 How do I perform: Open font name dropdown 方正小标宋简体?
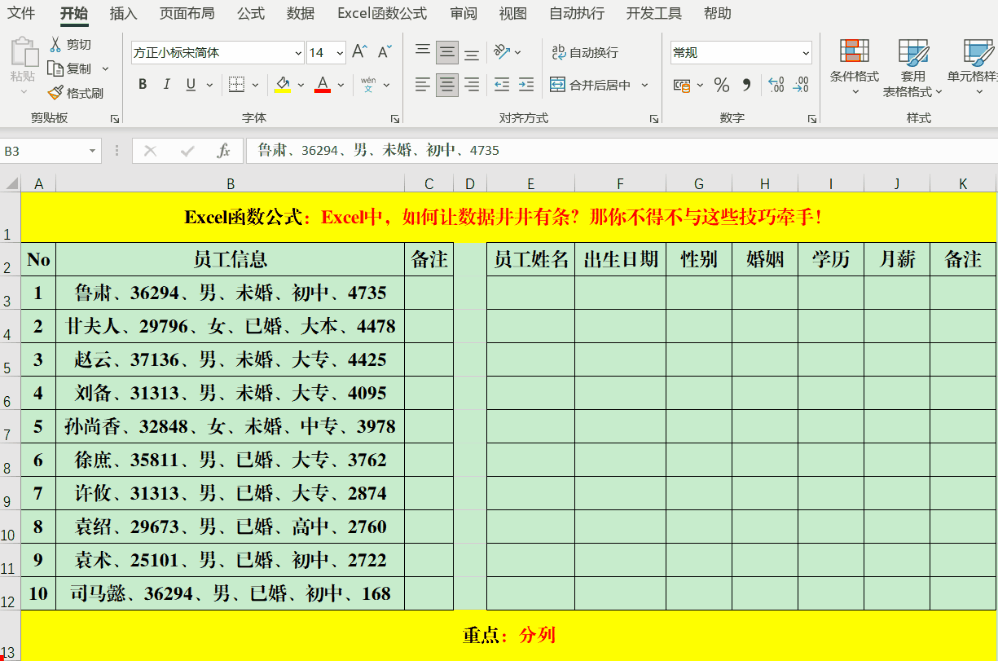point(298,53)
